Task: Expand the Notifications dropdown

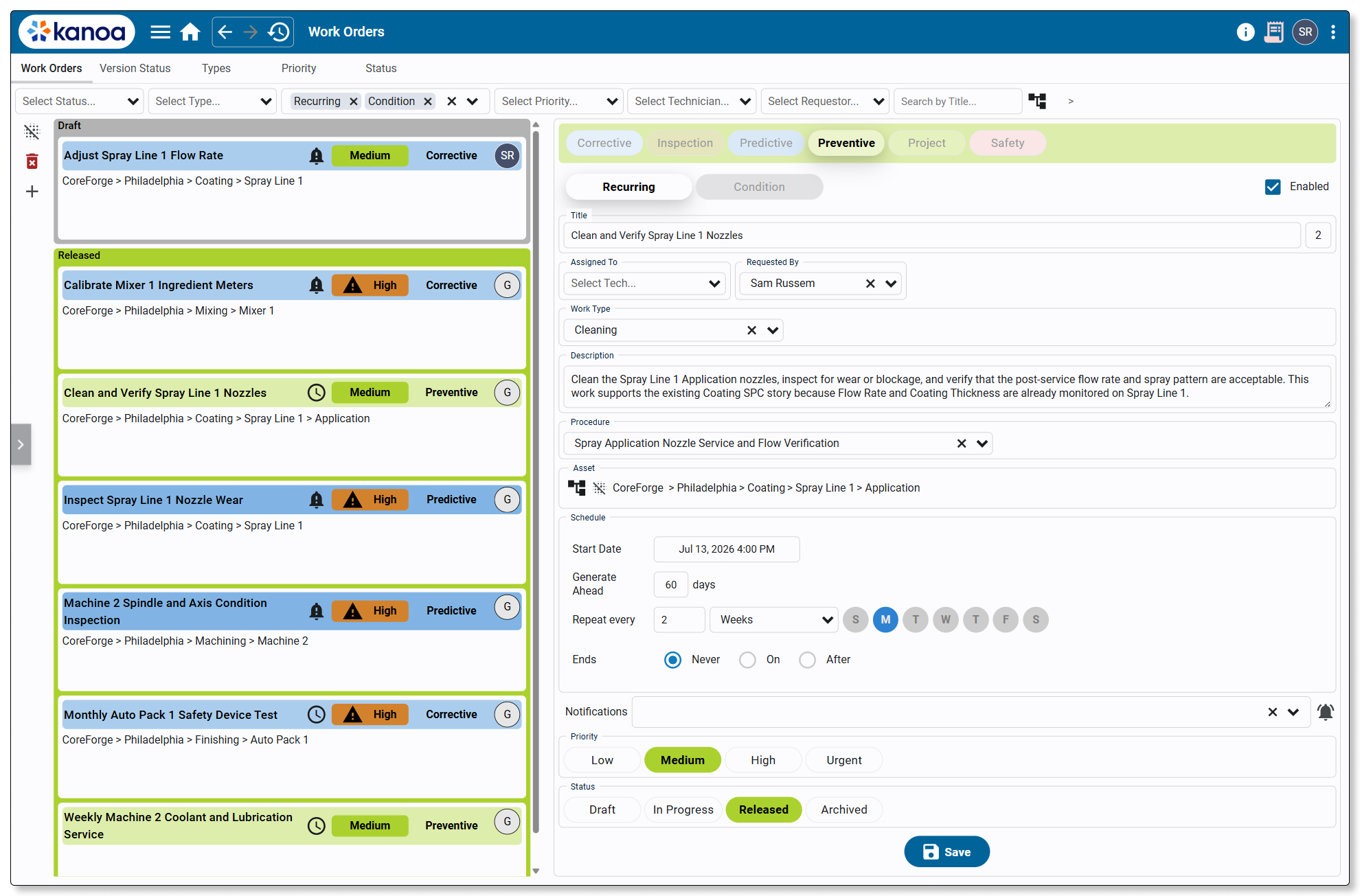Action: pyautogui.click(x=1293, y=712)
